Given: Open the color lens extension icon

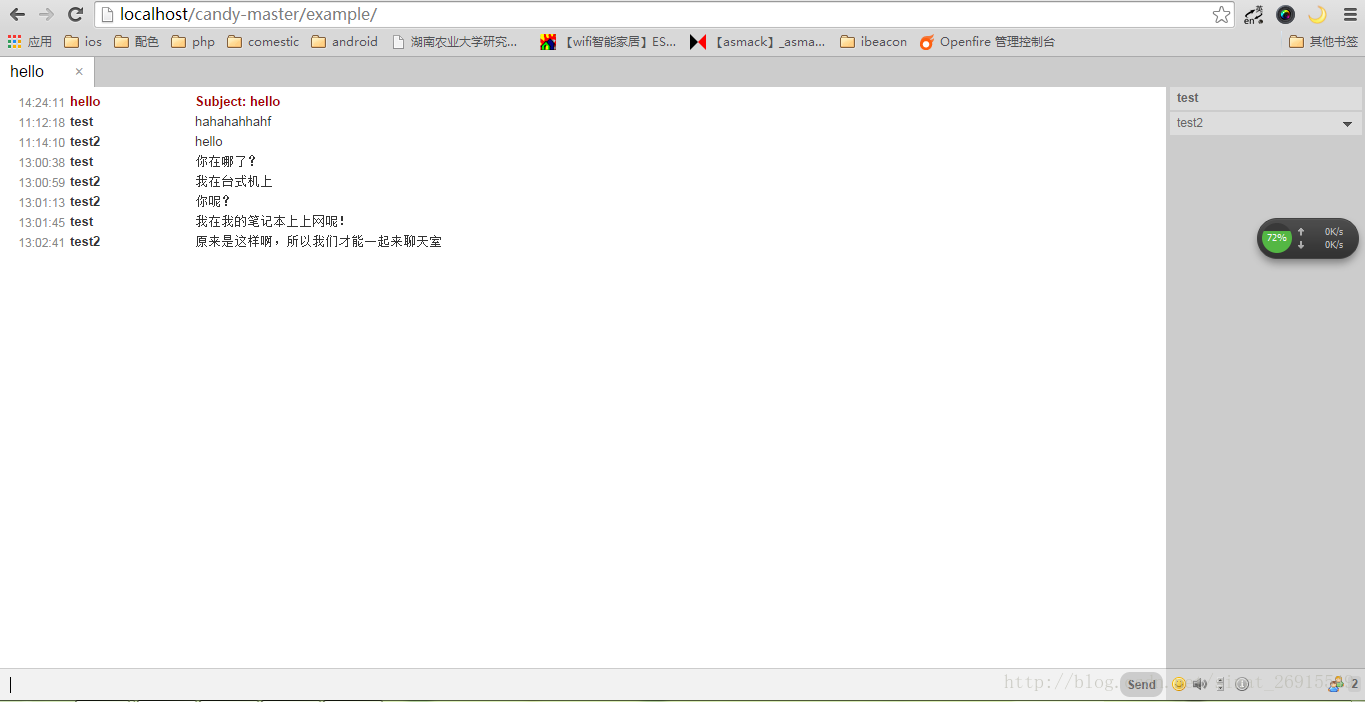Looking at the screenshot, I should tap(1285, 14).
